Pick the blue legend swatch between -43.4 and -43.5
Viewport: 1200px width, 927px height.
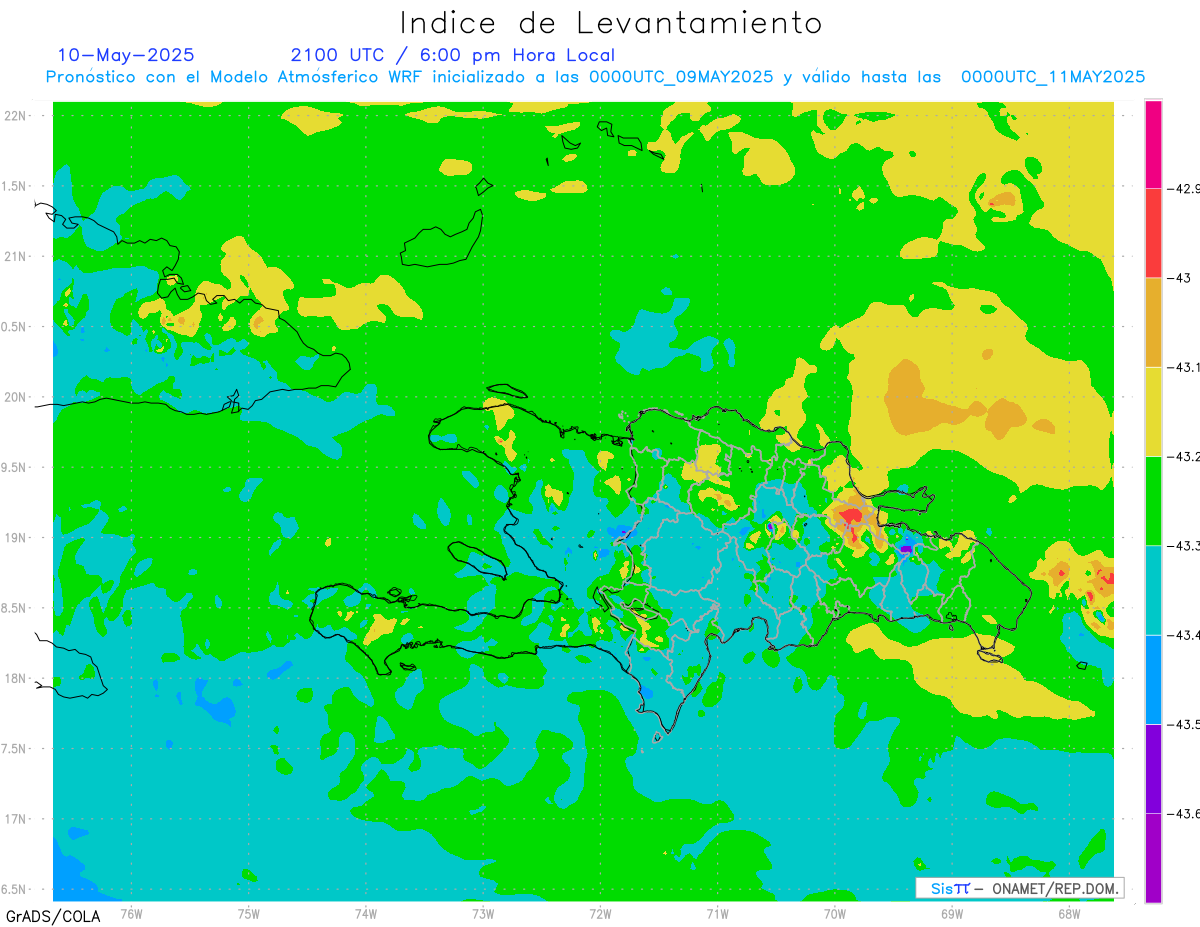(1153, 679)
